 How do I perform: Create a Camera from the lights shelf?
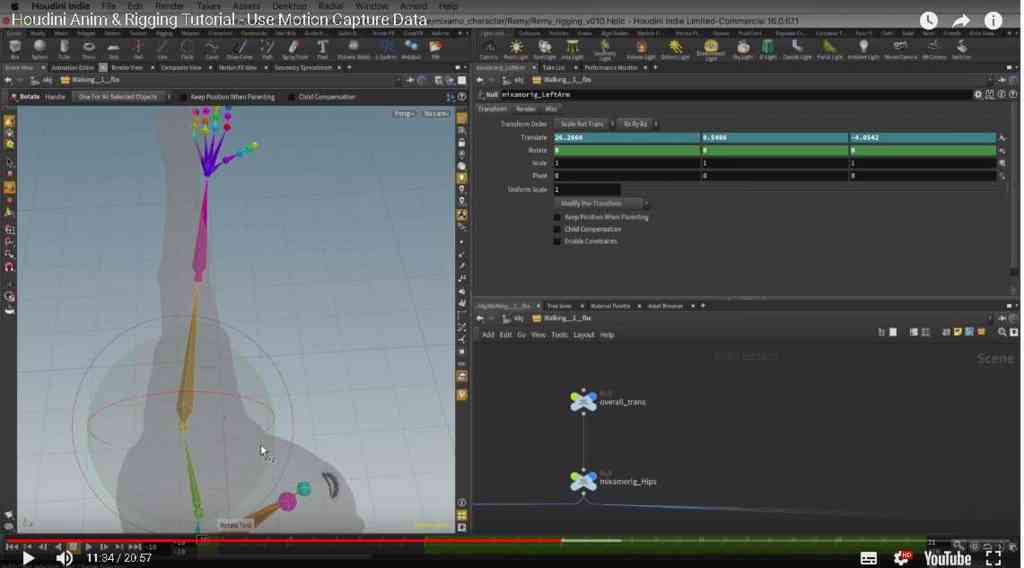(x=488, y=48)
